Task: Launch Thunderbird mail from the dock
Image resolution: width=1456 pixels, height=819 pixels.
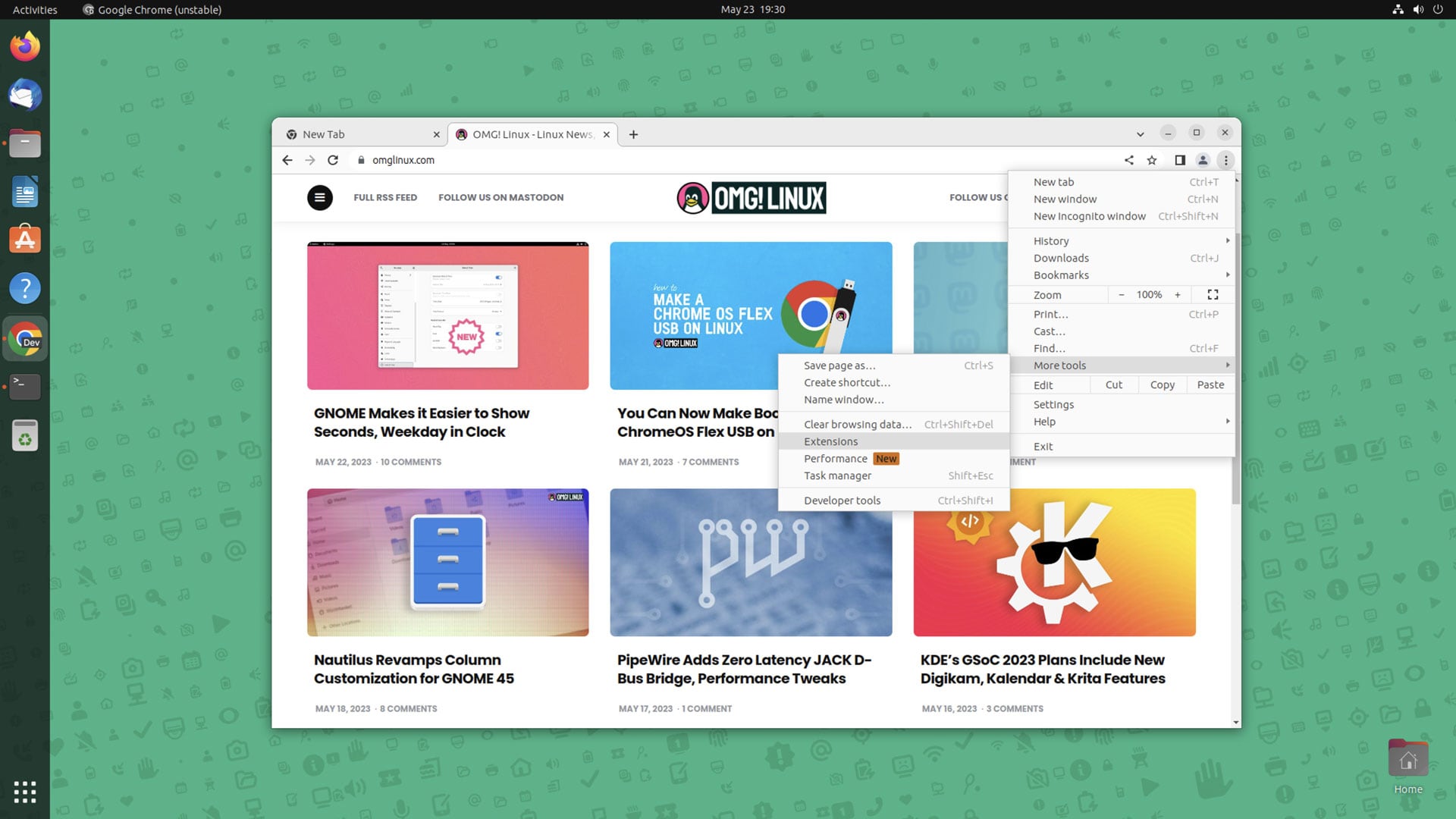Action: pos(25,96)
